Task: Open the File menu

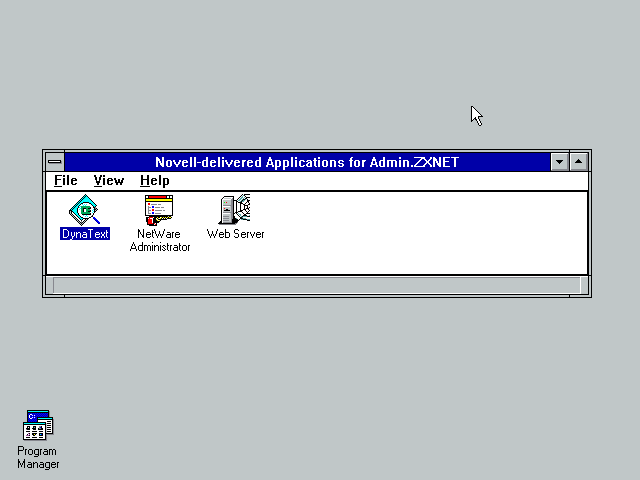Action: 66,180
